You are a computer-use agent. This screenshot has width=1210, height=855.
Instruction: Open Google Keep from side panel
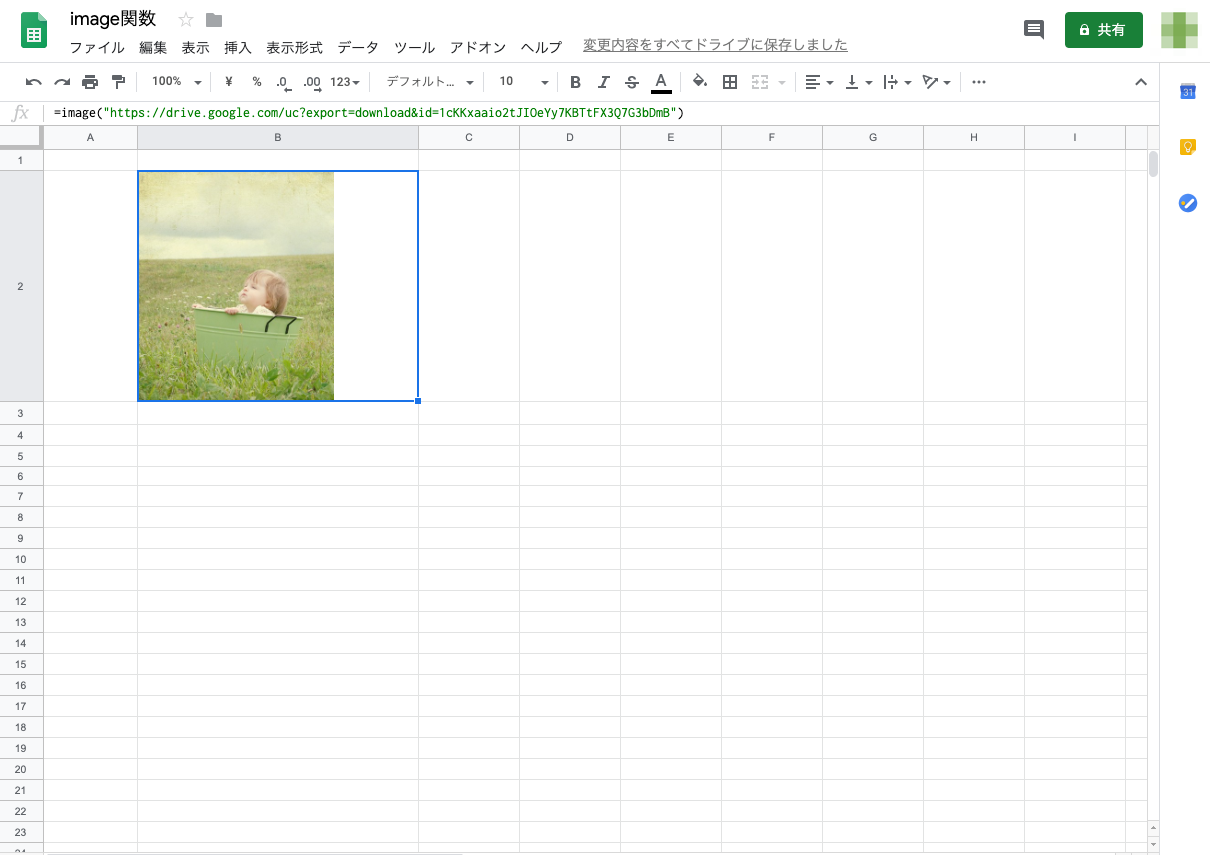(1188, 148)
